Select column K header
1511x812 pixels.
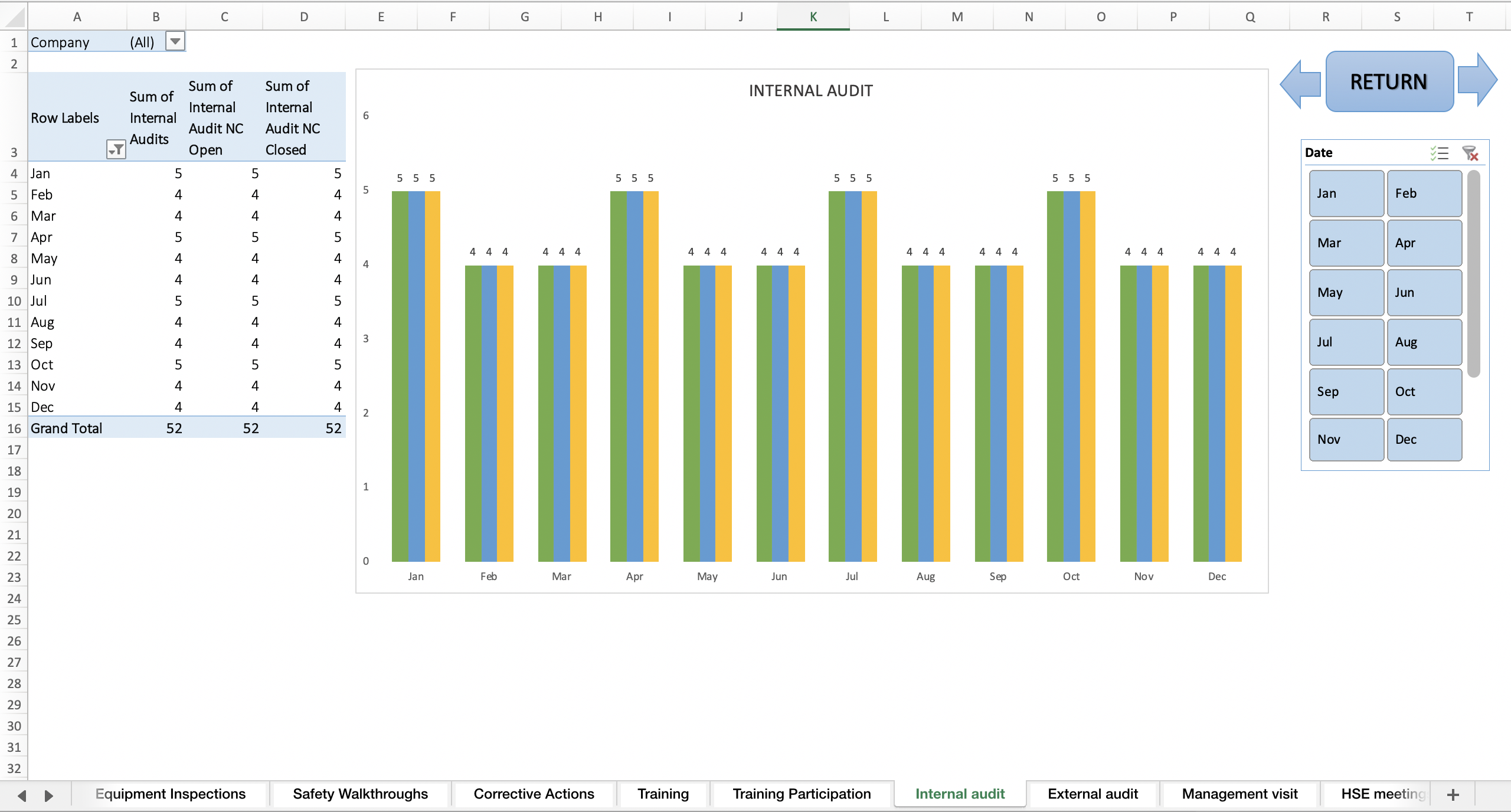click(x=813, y=16)
